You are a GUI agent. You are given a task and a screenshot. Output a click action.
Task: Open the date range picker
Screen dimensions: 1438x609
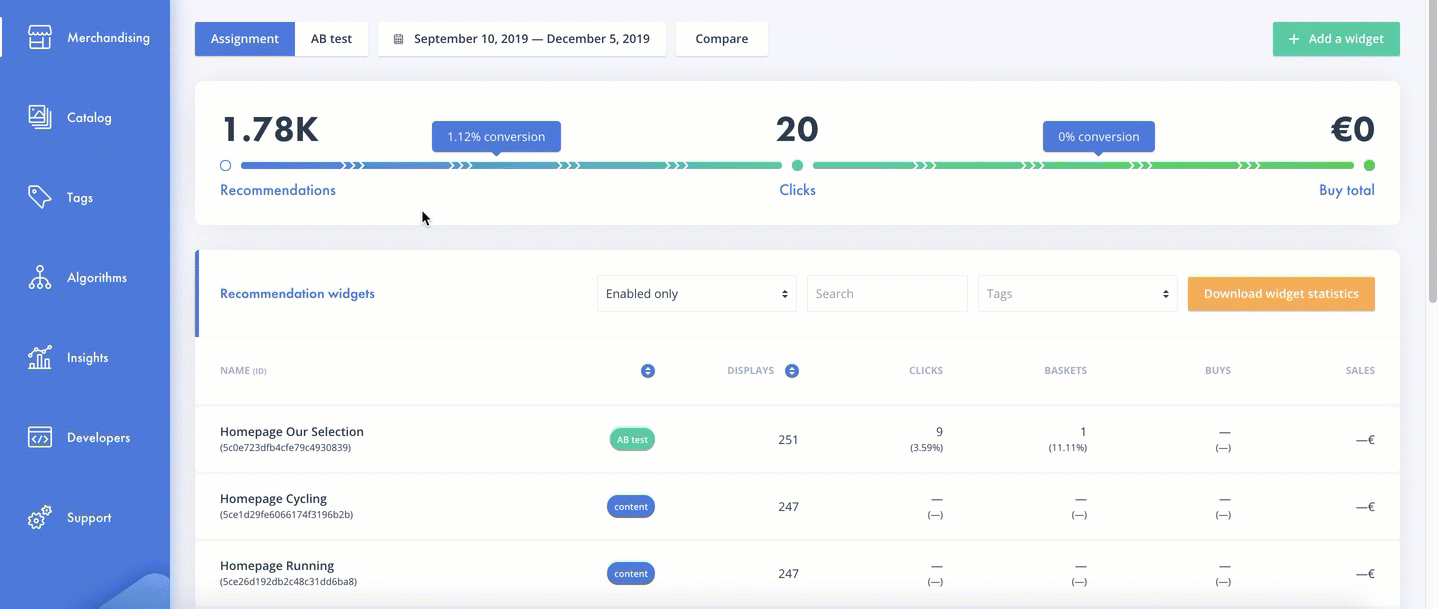coord(522,39)
